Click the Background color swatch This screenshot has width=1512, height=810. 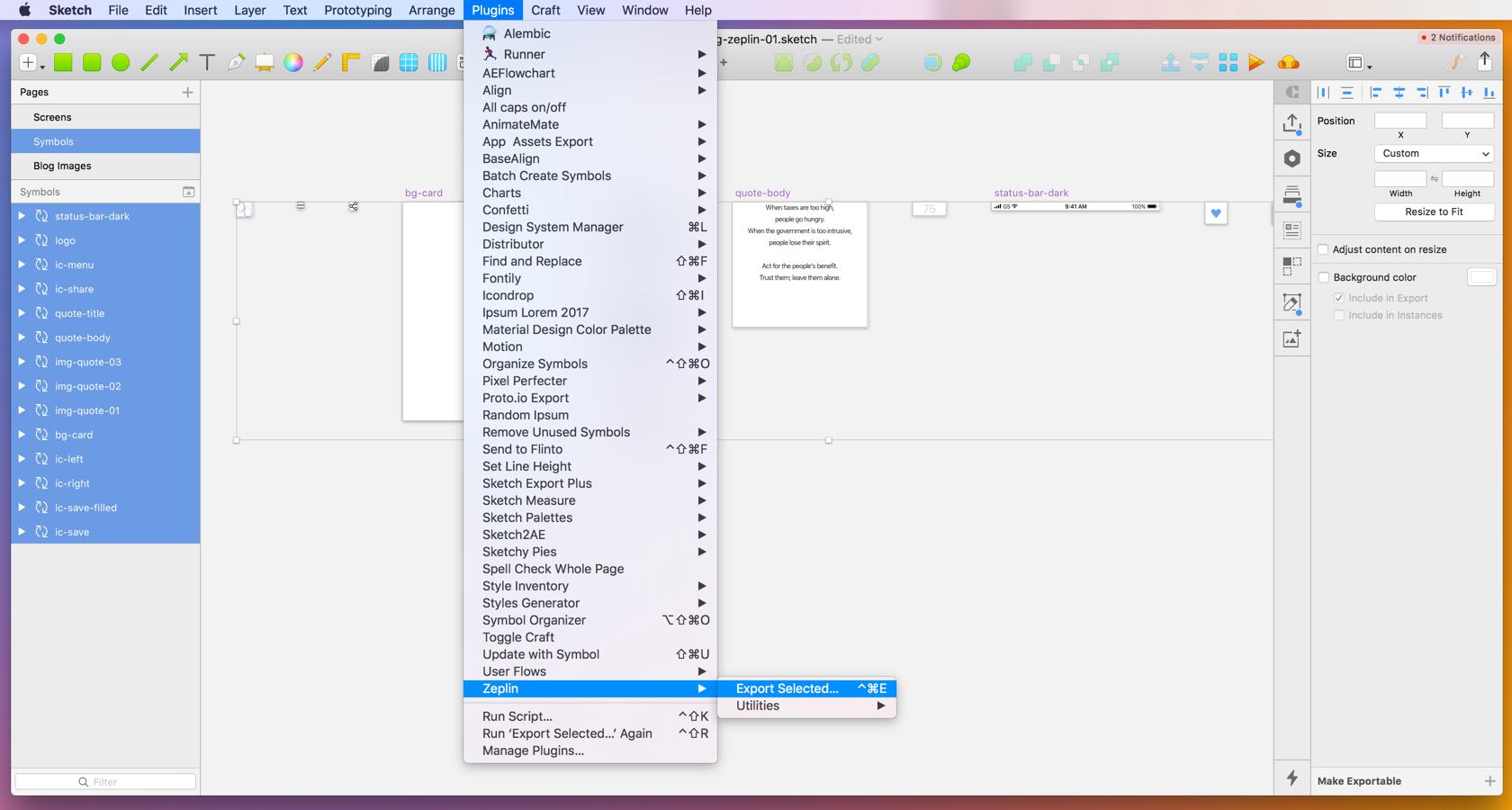[1481, 277]
